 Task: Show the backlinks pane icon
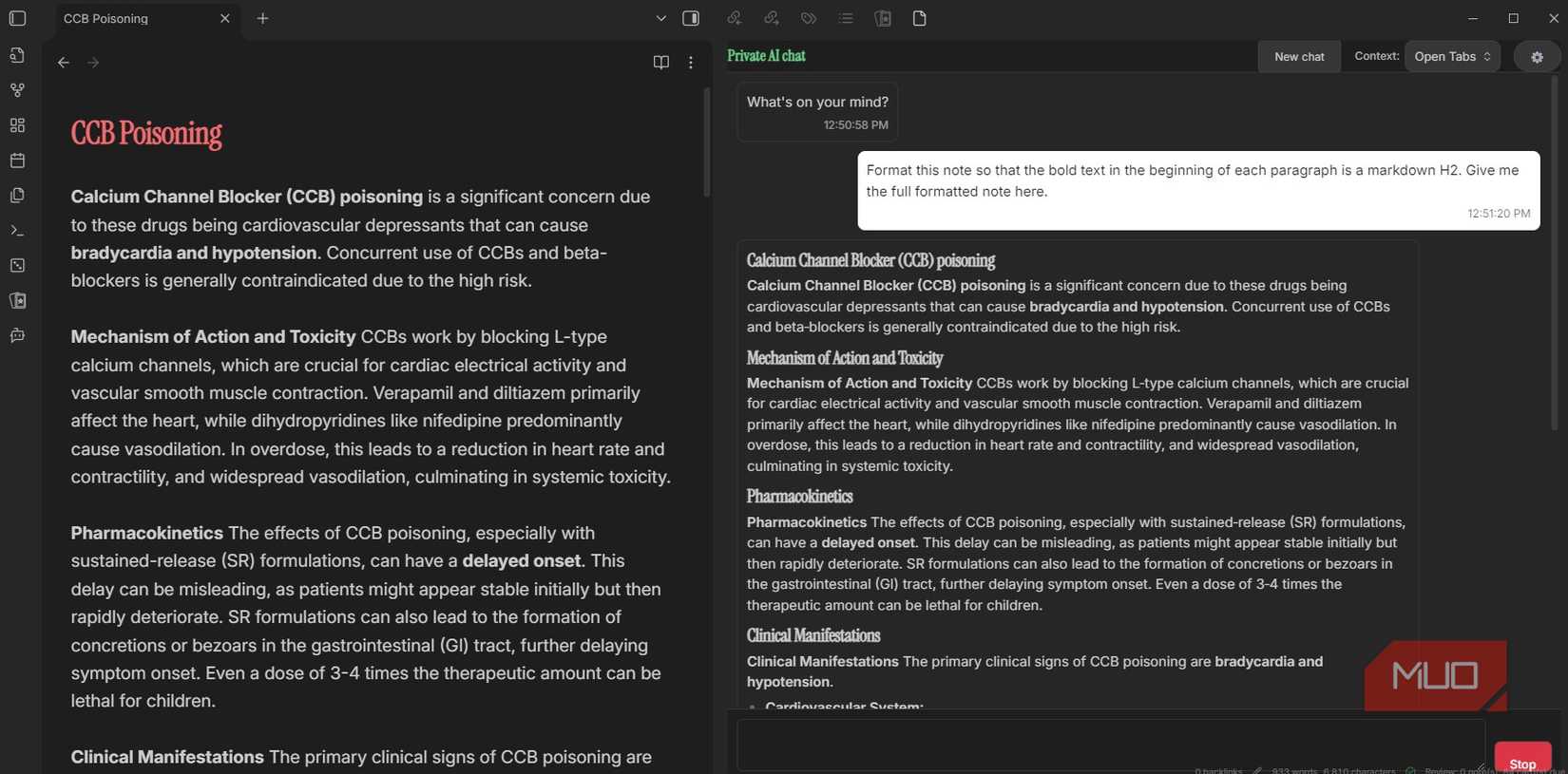[x=734, y=18]
